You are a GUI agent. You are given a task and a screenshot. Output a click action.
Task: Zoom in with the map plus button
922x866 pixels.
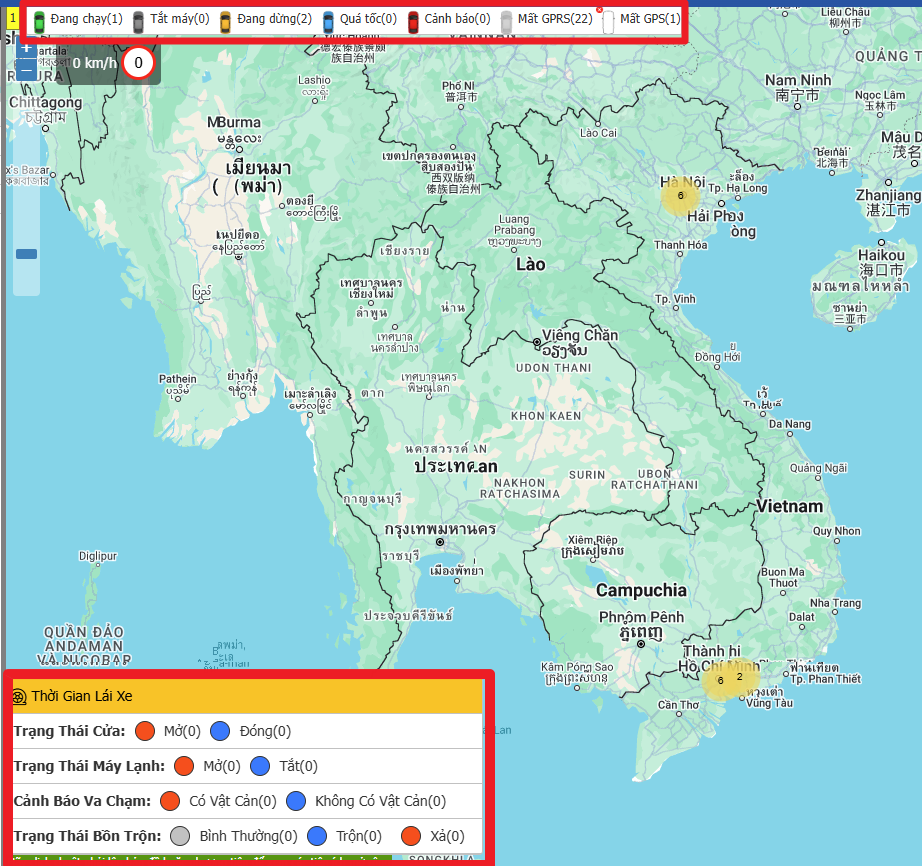[x=26, y=49]
